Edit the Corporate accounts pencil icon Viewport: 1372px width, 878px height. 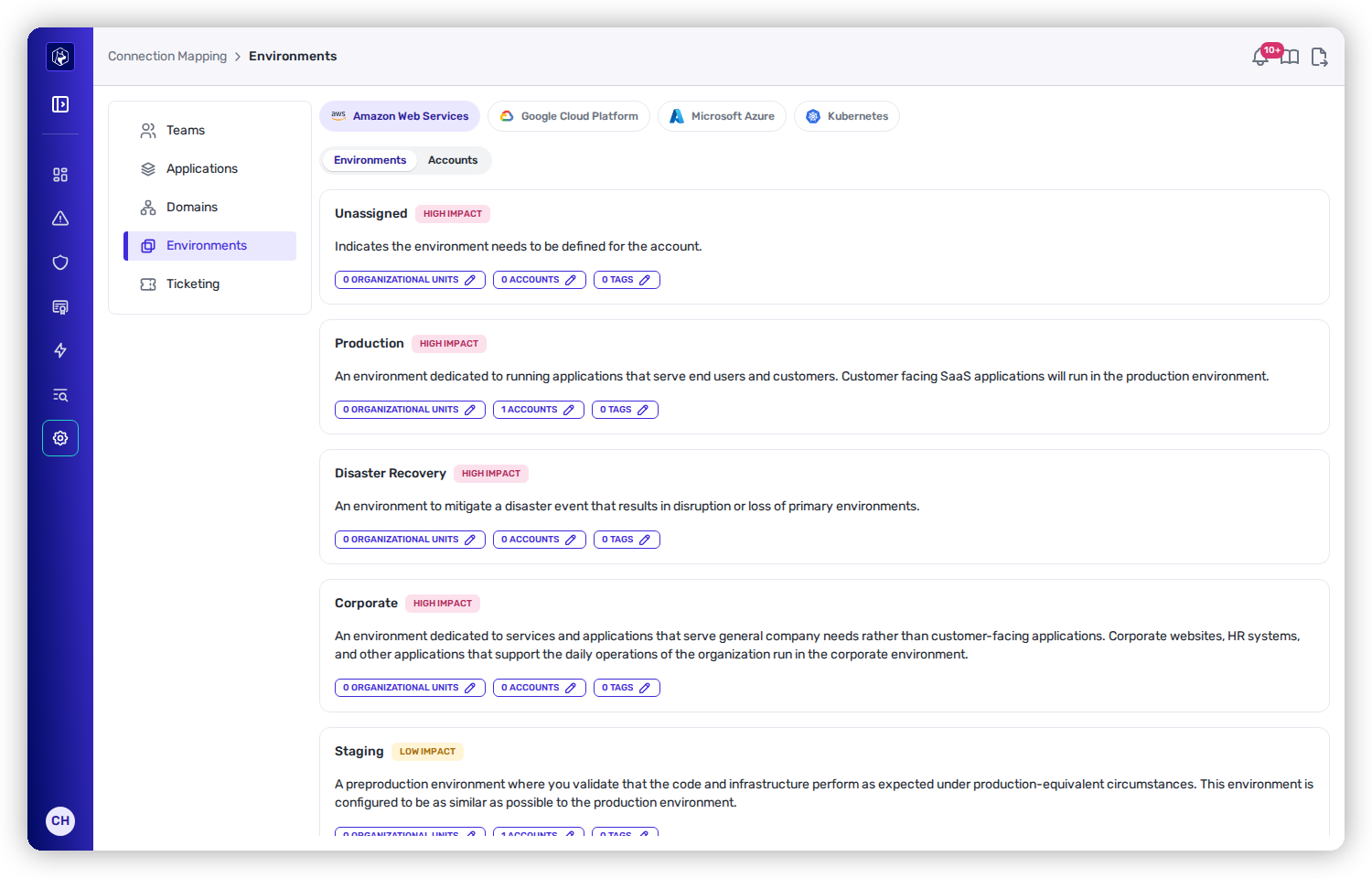(x=571, y=688)
